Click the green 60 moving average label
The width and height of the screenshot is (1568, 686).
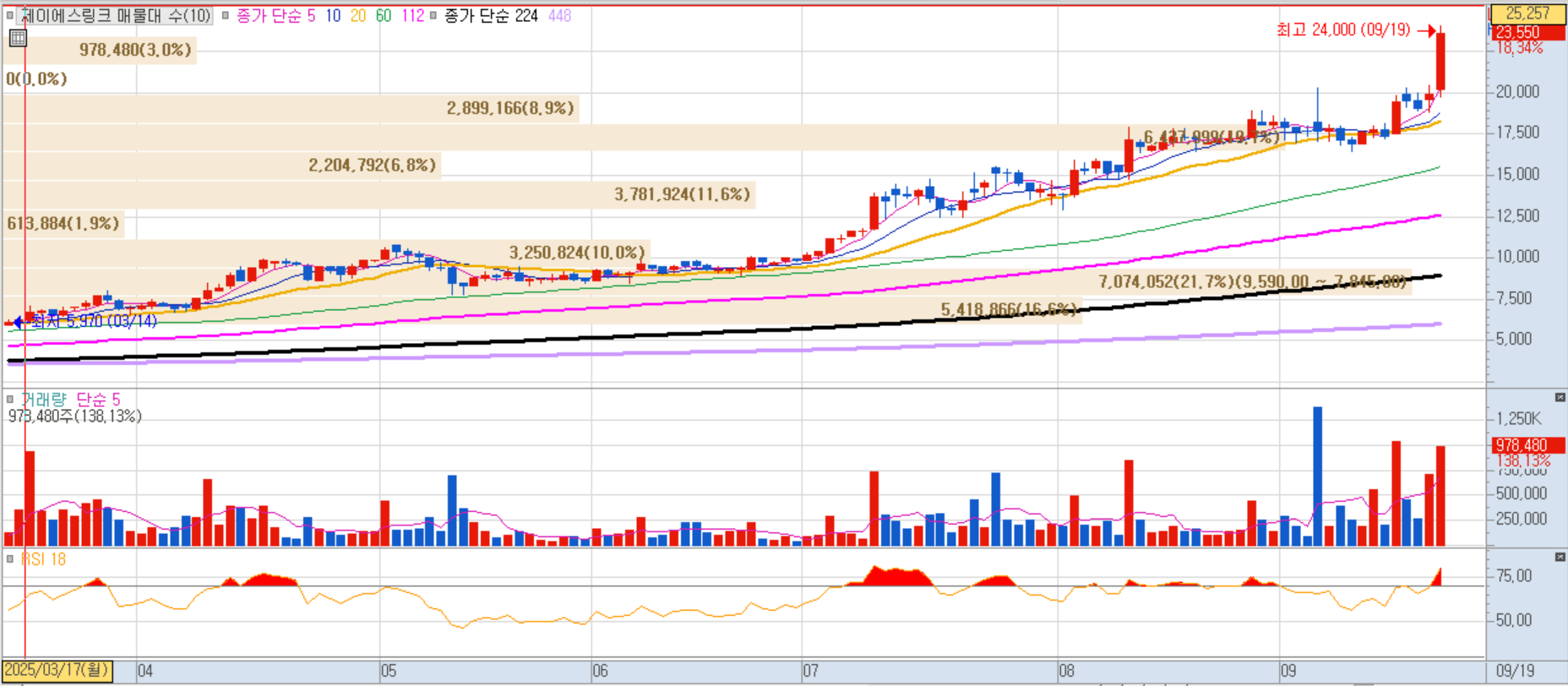[384, 15]
